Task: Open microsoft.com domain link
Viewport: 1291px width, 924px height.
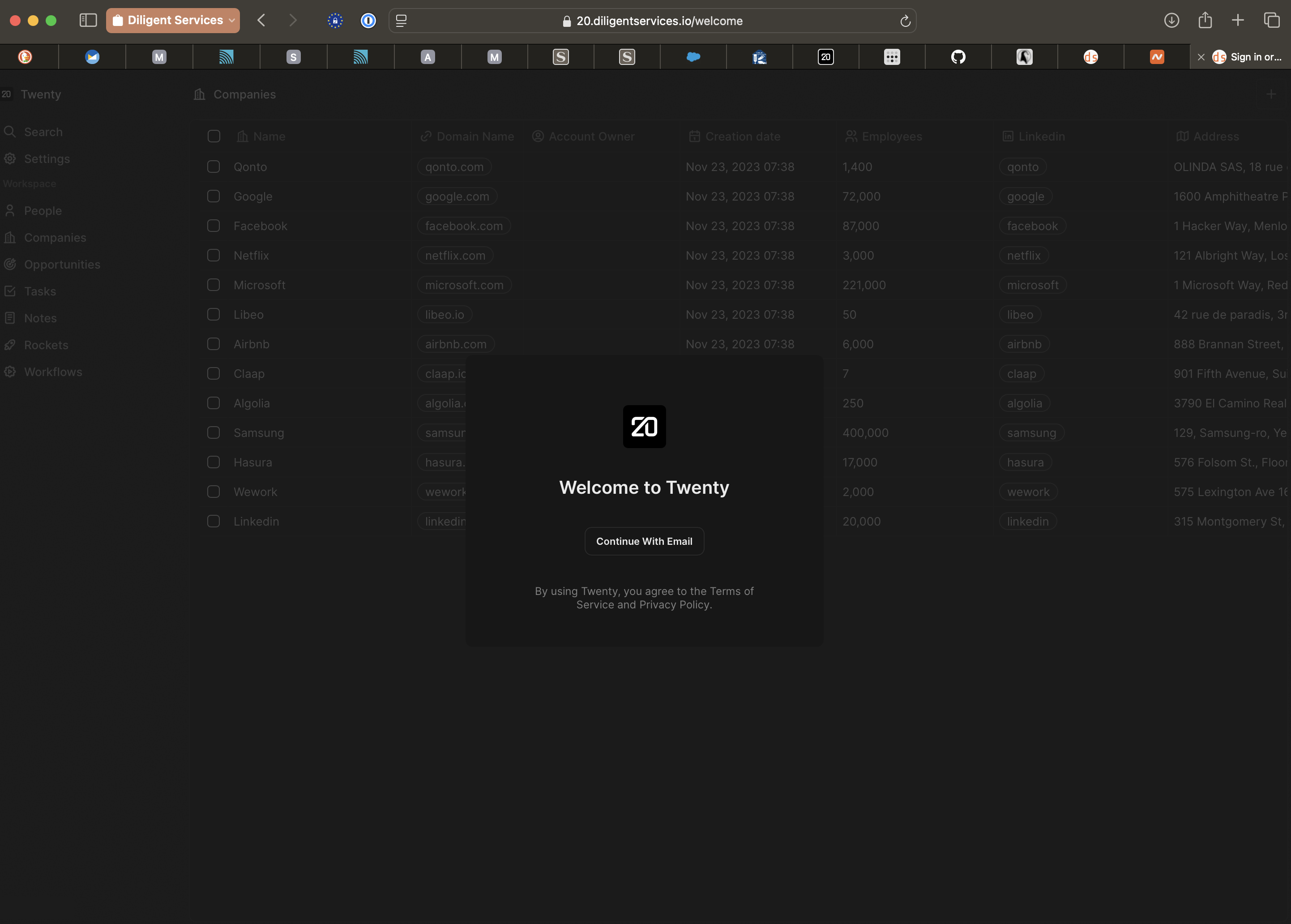Action: [464, 285]
